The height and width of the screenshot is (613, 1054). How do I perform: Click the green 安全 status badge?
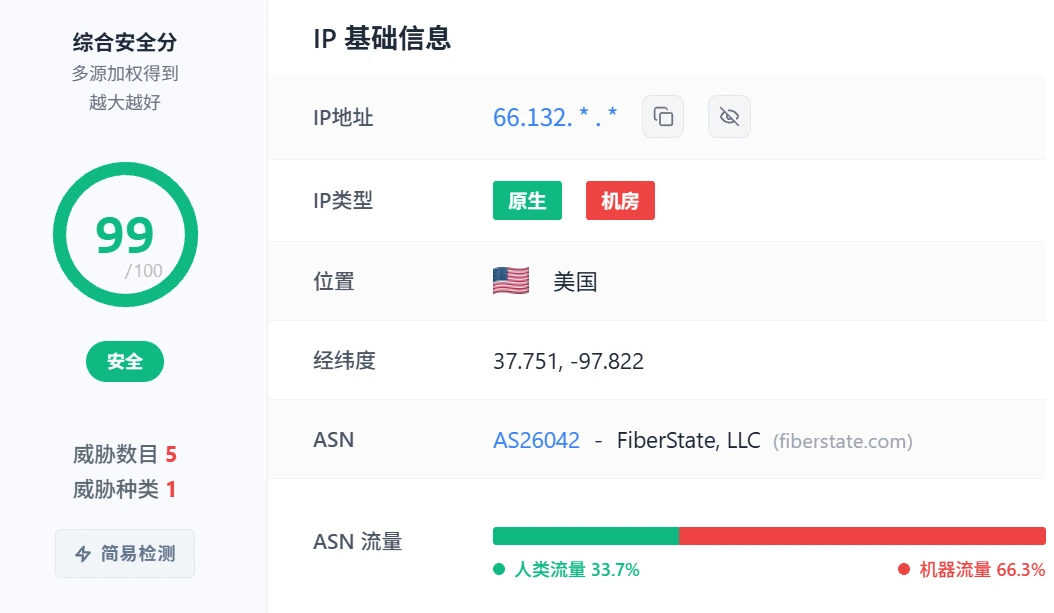125,362
